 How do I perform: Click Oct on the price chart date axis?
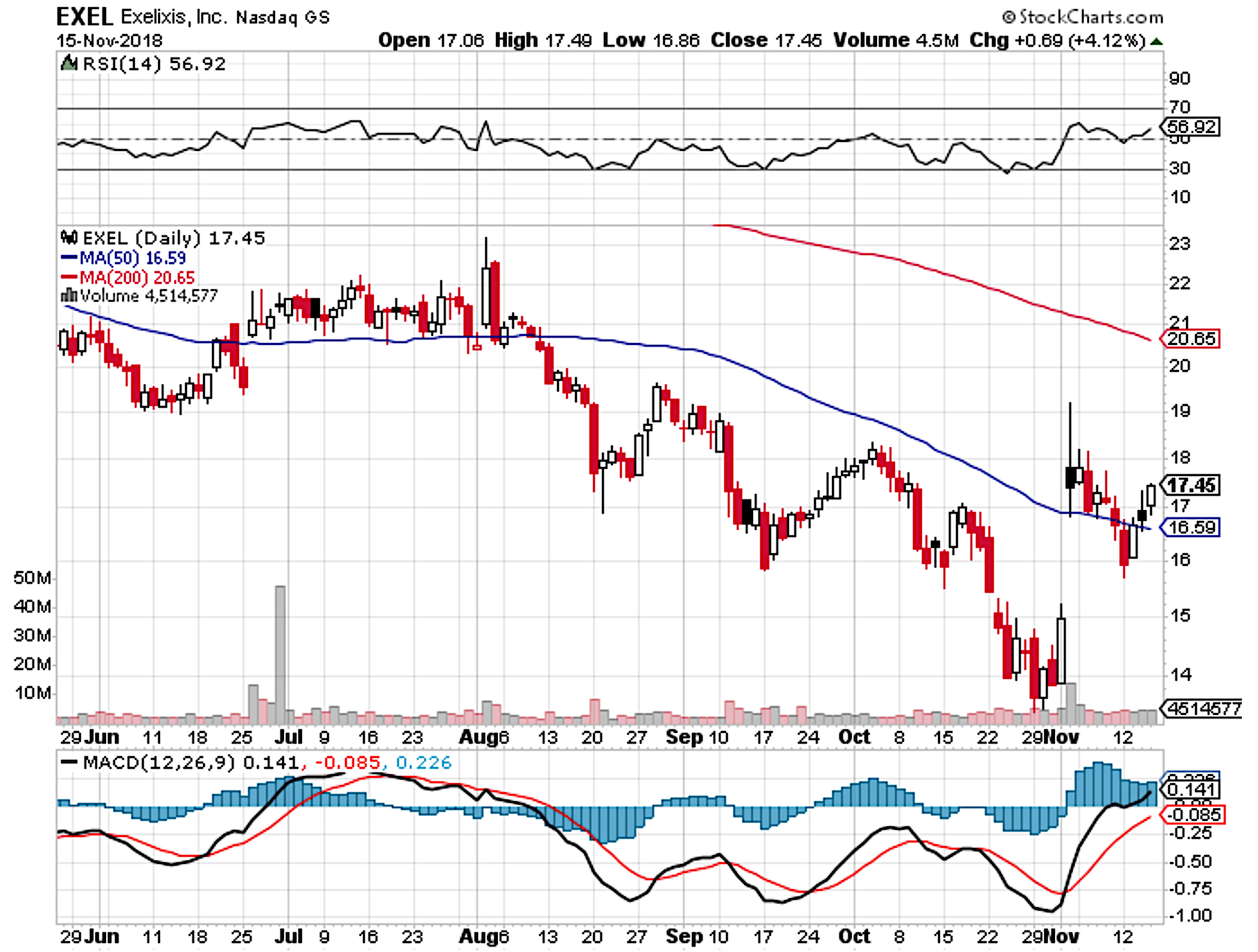pos(855,737)
